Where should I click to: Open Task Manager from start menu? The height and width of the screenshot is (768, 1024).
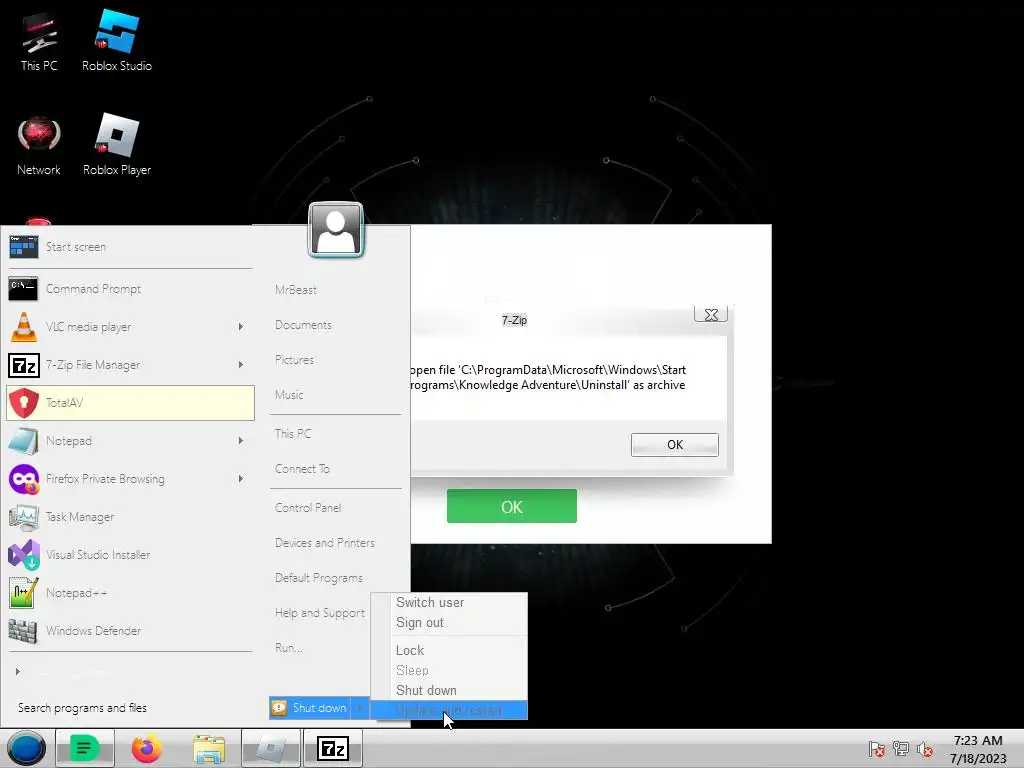coord(130,517)
